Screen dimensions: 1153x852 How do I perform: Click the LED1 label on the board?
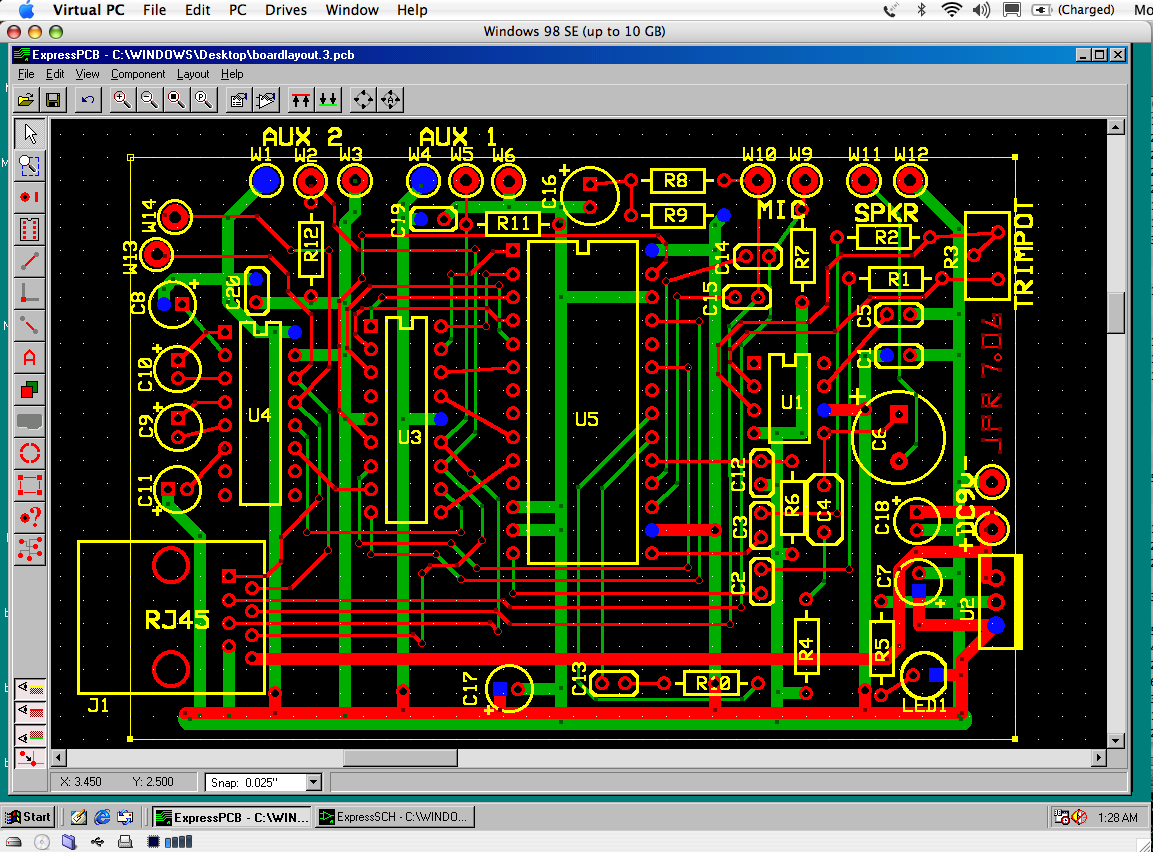pos(924,706)
